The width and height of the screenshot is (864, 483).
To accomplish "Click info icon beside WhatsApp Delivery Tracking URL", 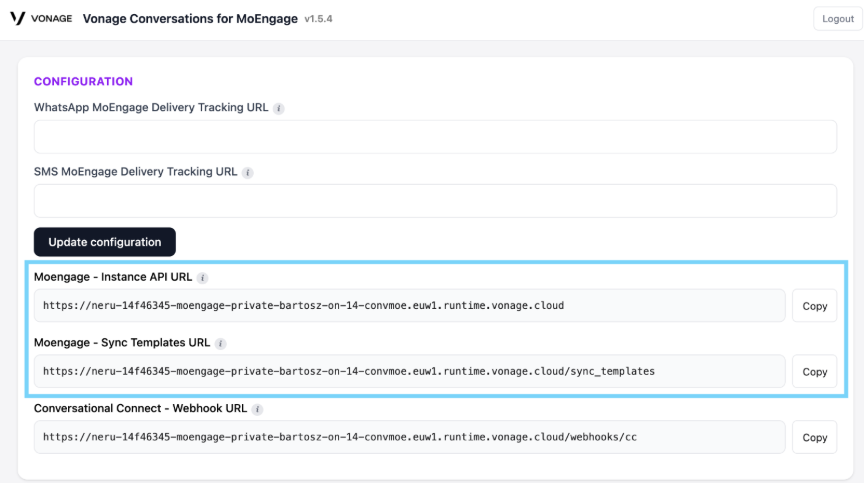I will pyautogui.click(x=279, y=108).
